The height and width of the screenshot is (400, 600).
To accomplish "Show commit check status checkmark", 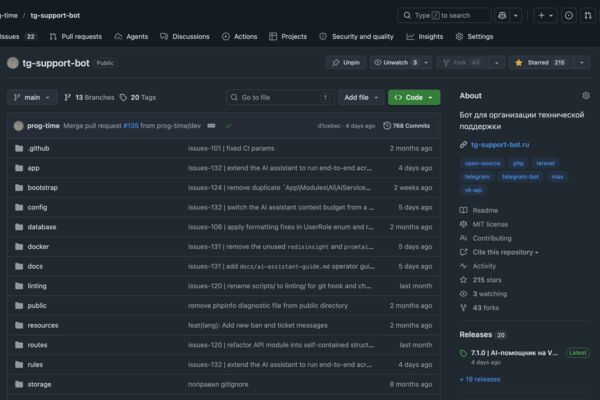I will tap(228, 126).
